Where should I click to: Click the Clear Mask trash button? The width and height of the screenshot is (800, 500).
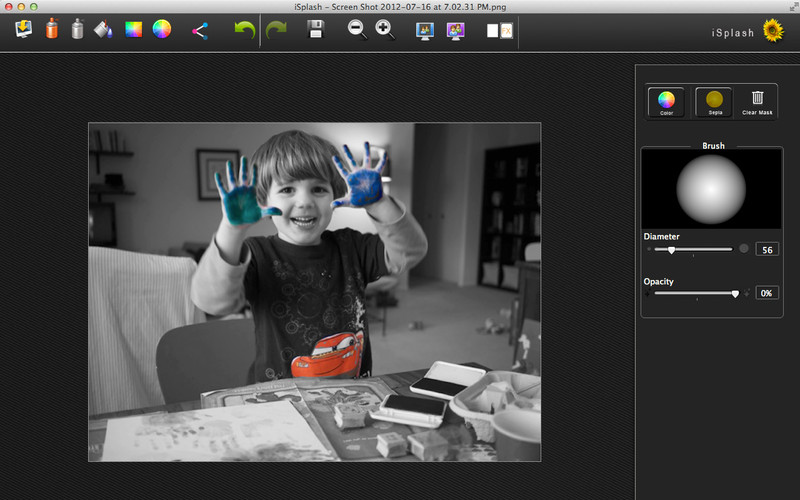coord(757,103)
